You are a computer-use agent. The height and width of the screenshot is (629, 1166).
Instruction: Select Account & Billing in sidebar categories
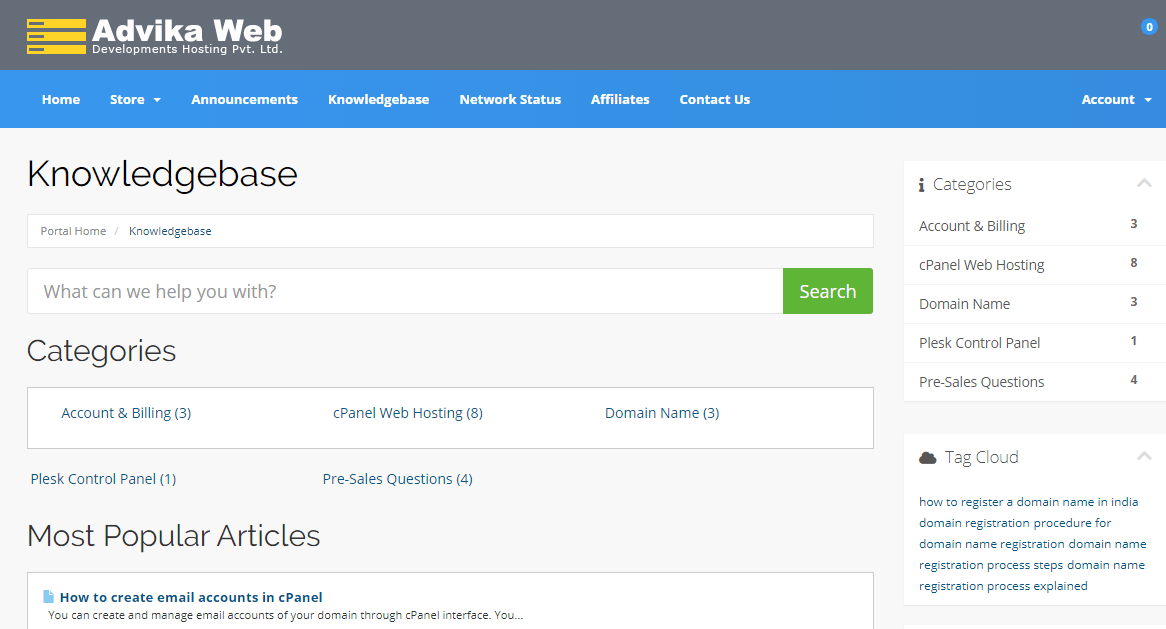click(1034, 226)
